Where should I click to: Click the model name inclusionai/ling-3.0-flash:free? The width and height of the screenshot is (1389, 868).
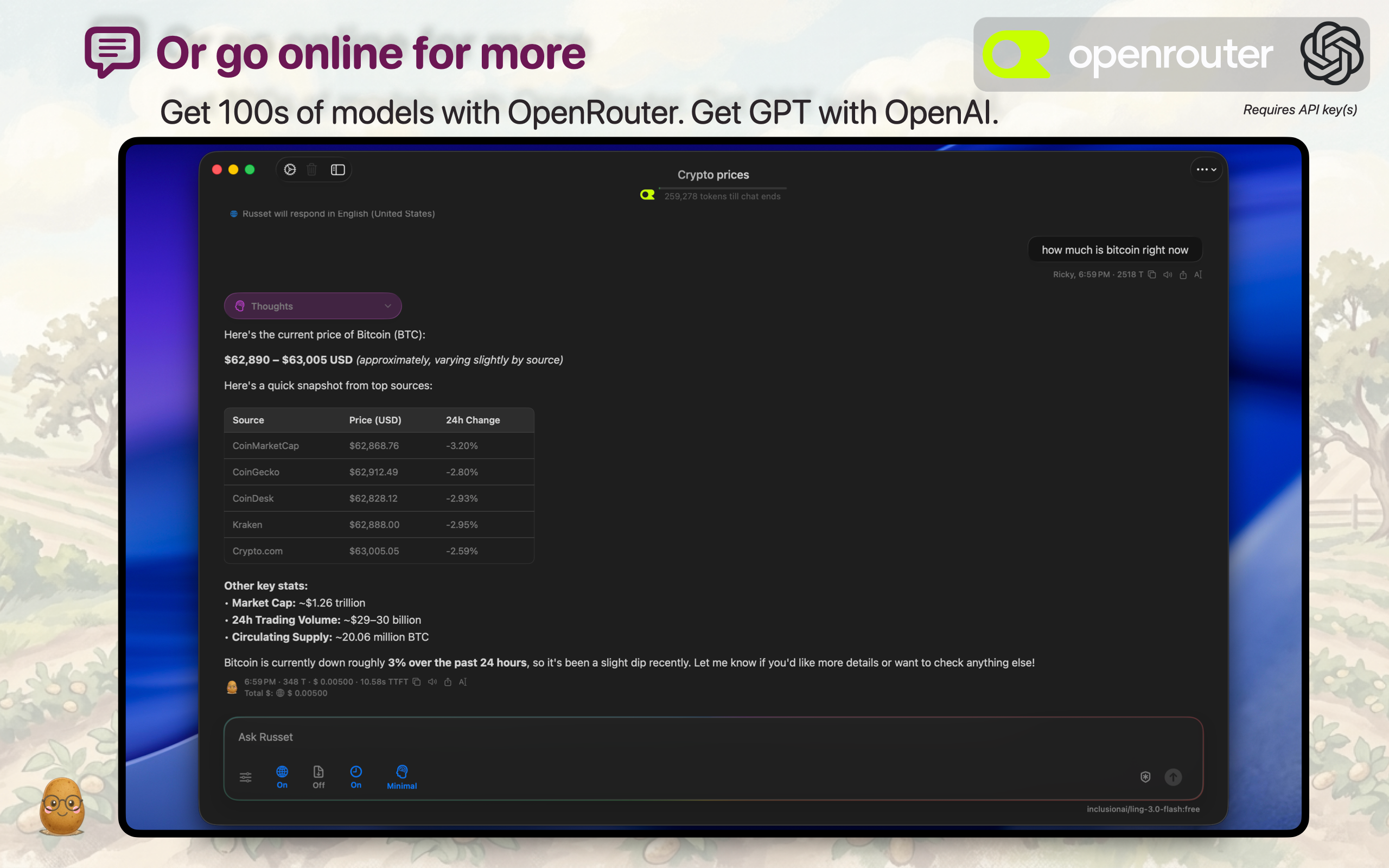pyautogui.click(x=1143, y=809)
